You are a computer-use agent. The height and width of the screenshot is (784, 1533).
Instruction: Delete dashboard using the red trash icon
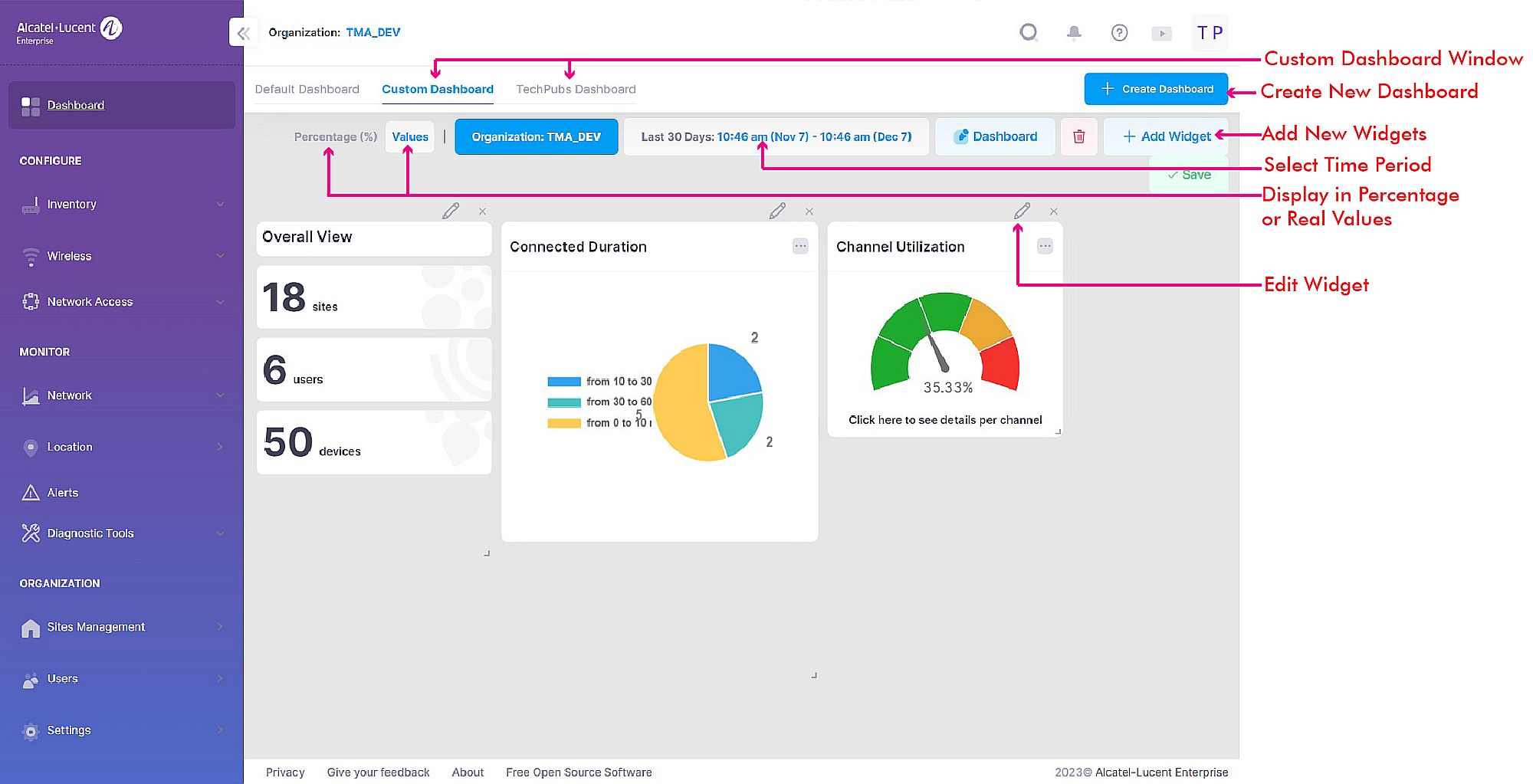(1078, 136)
